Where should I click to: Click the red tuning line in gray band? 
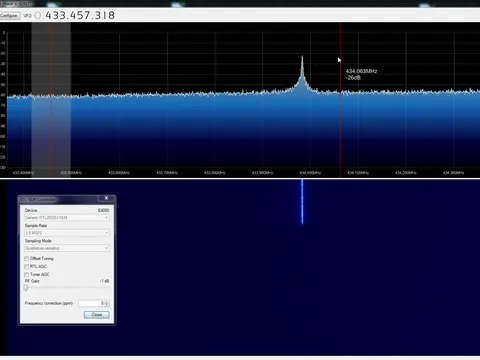click(x=51, y=100)
